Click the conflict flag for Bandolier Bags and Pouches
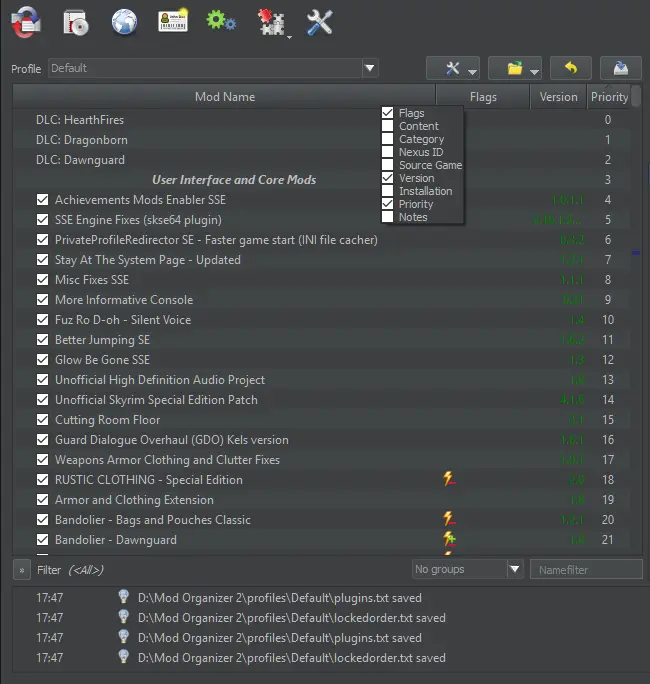650x684 pixels. 449,519
